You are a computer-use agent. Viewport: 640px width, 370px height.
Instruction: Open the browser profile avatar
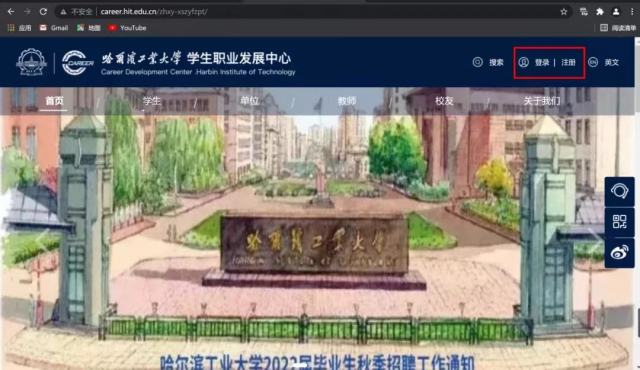[616, 12]
